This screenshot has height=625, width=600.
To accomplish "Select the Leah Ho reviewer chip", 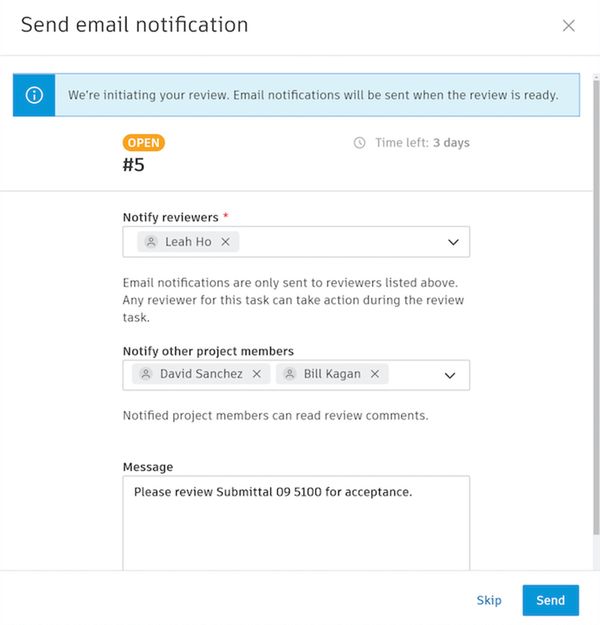I will tap(187, 242).
